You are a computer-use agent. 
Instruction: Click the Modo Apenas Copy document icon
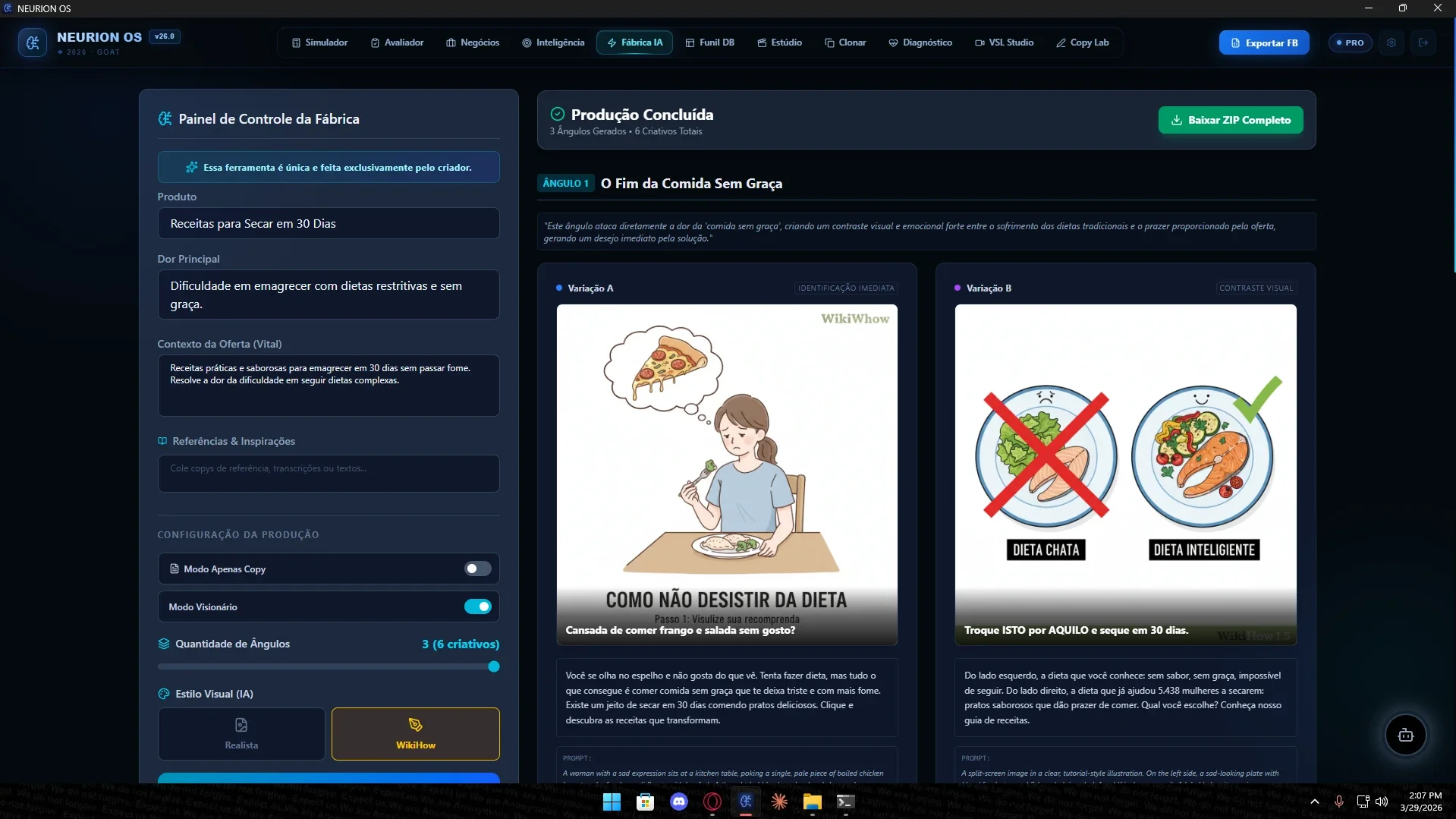175,569
